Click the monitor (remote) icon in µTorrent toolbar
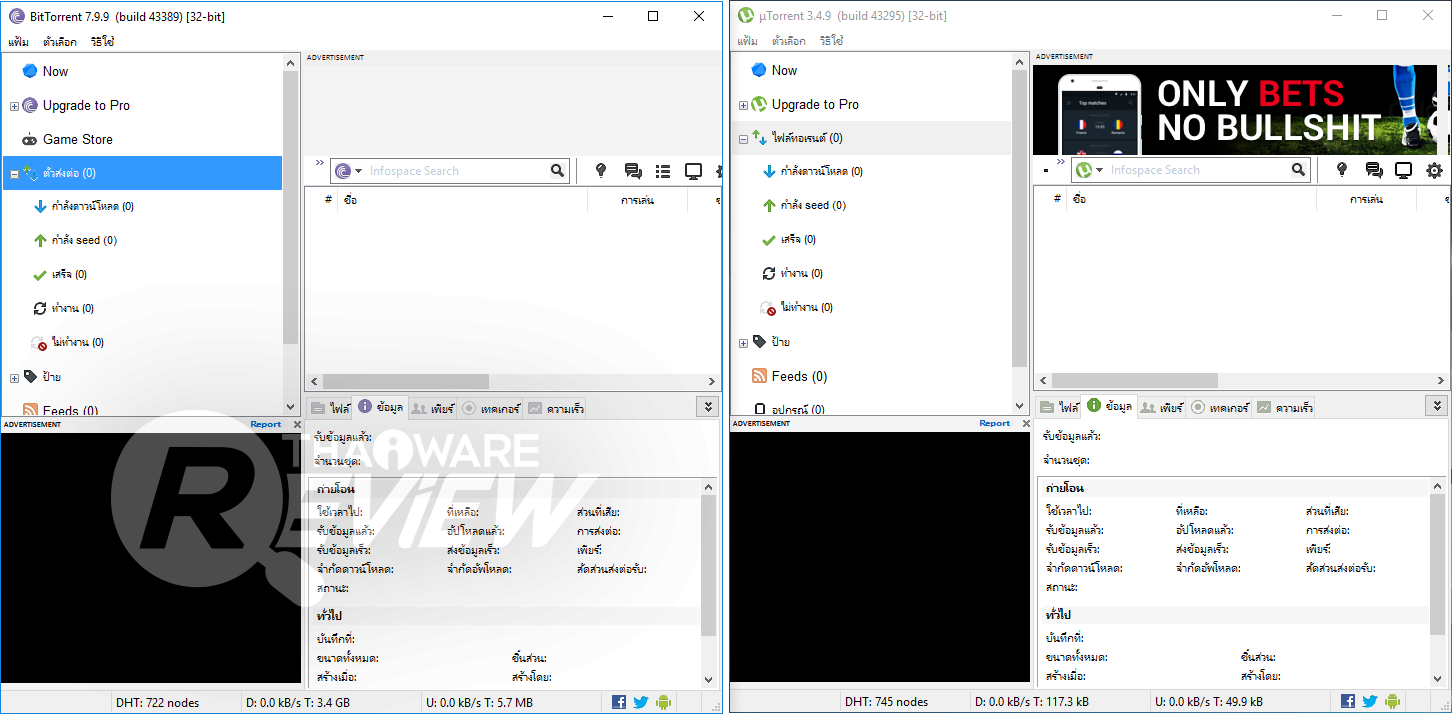 click(x=1403, y=170)
